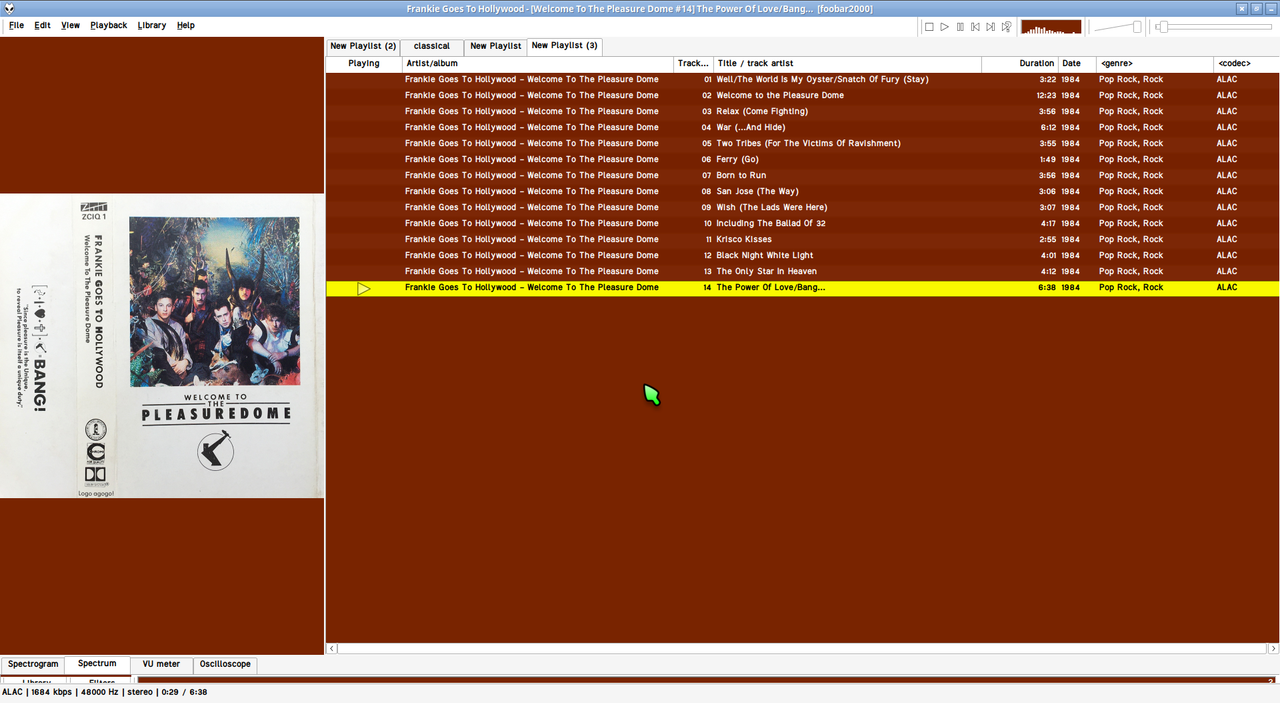
Task: Select track War (...And Hide)
Action: [802, 127]
